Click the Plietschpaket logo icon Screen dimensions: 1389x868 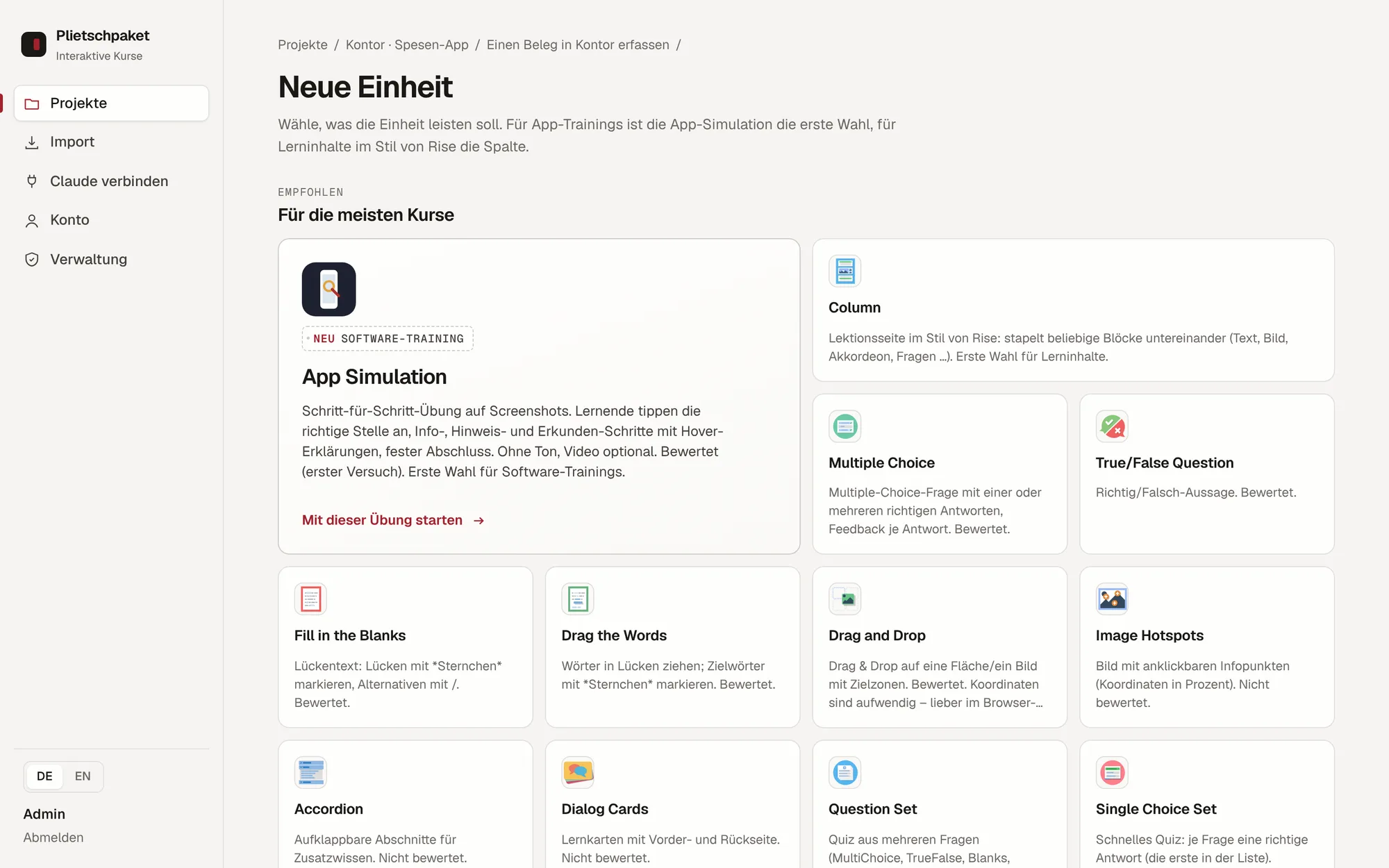[33, 44]
